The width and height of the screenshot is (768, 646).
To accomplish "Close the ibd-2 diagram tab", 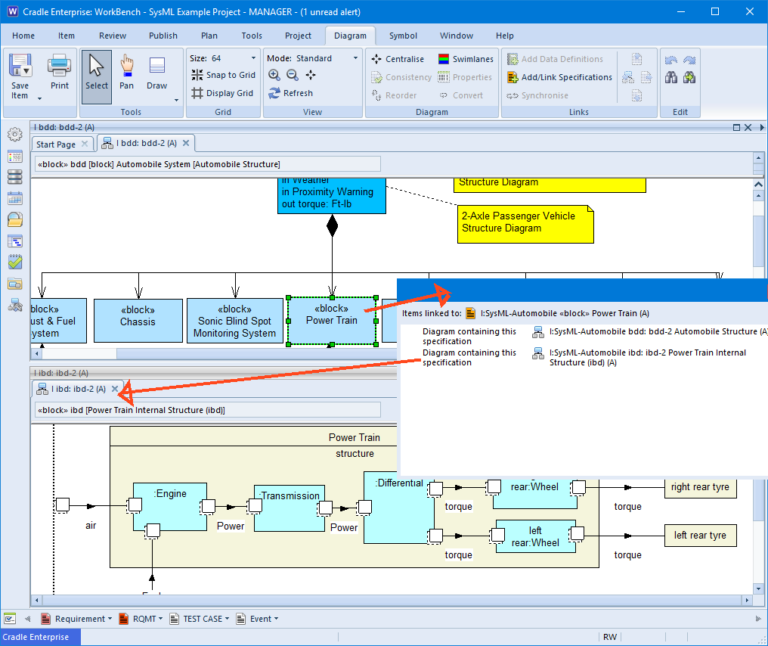I will [115, 389].
